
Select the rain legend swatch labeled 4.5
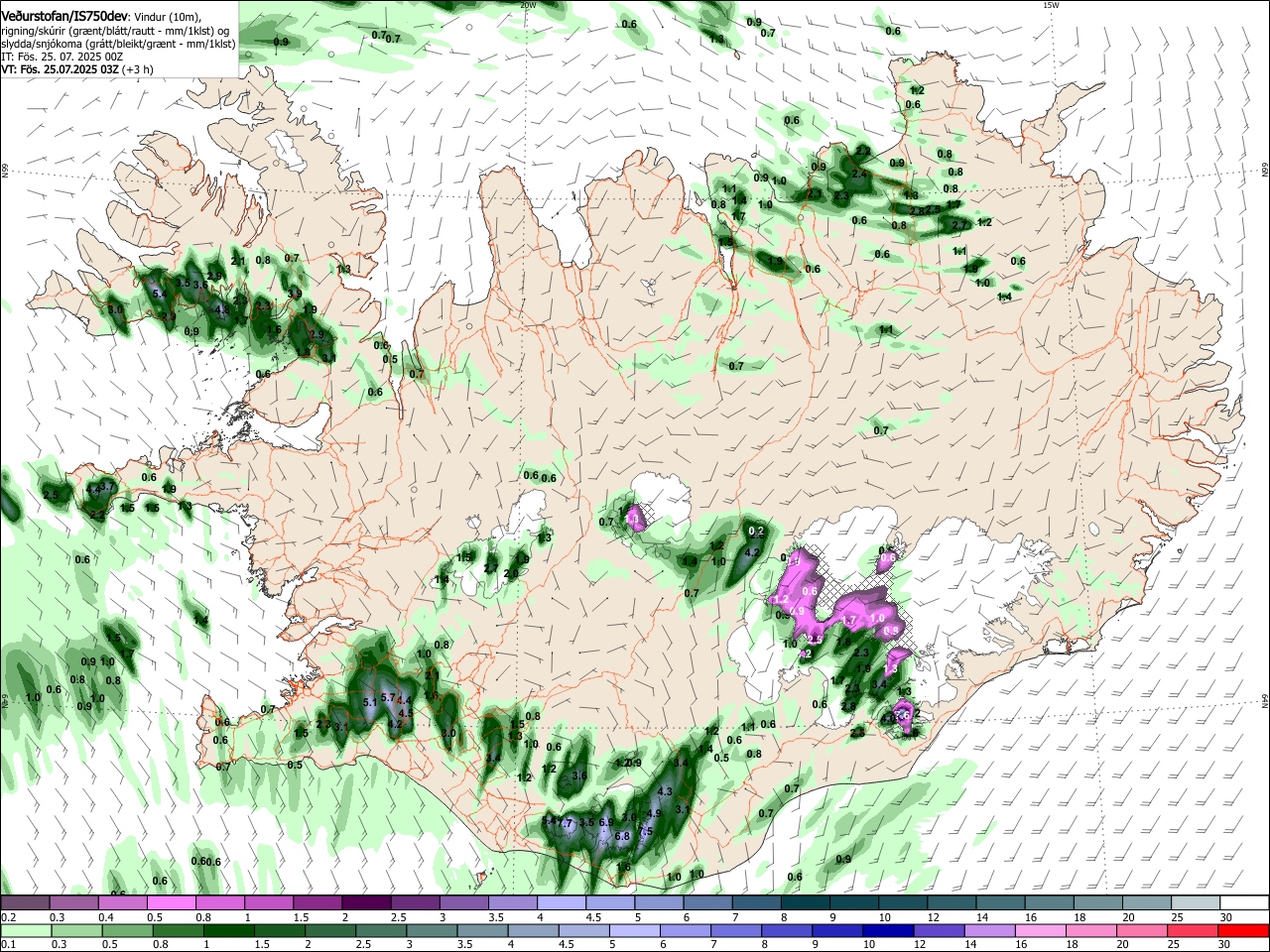click(582, 931)
